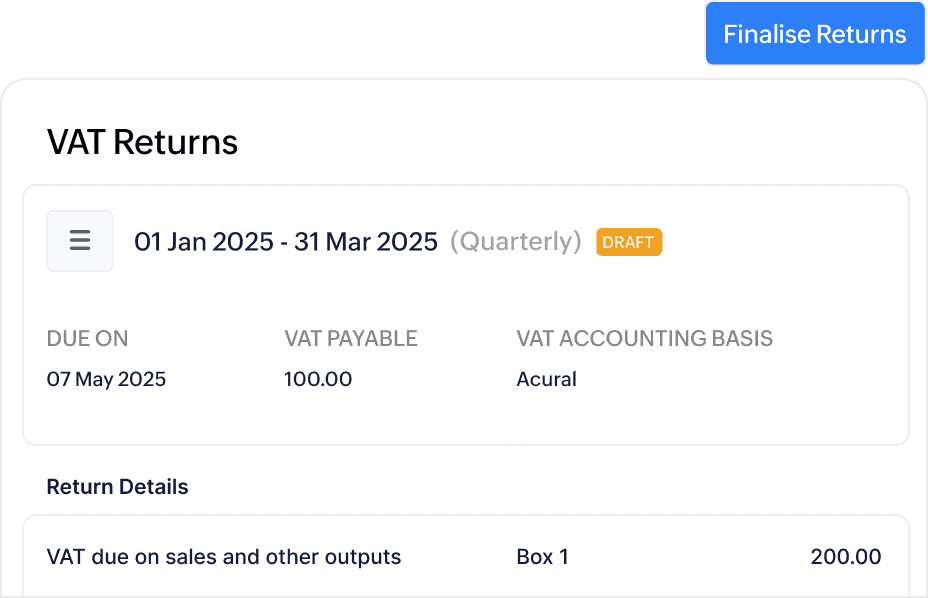Click the VAT Returns page heading

tap(142, 142)
